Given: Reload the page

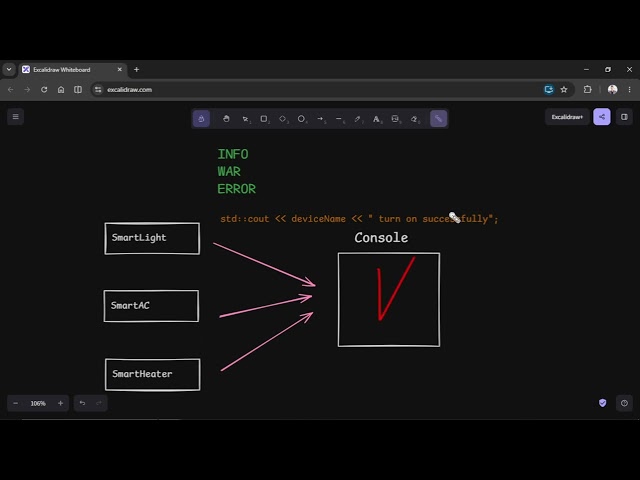Looking at the screenshot, I should tap(44, 89).
